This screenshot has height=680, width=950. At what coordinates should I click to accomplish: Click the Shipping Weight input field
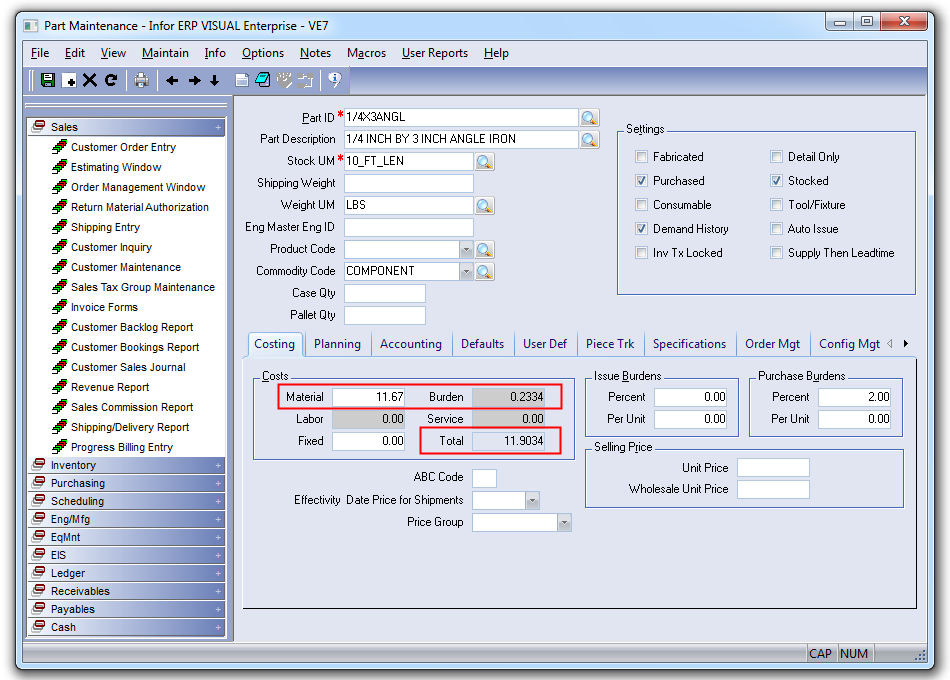pos(409,183)
